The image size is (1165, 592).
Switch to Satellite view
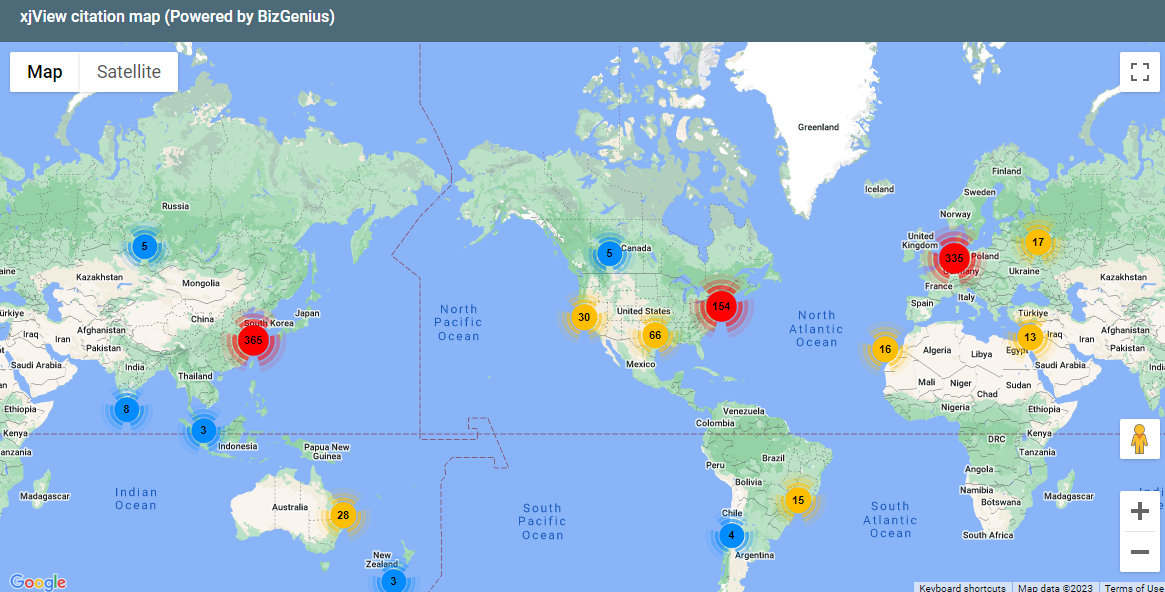coord(127,71)
